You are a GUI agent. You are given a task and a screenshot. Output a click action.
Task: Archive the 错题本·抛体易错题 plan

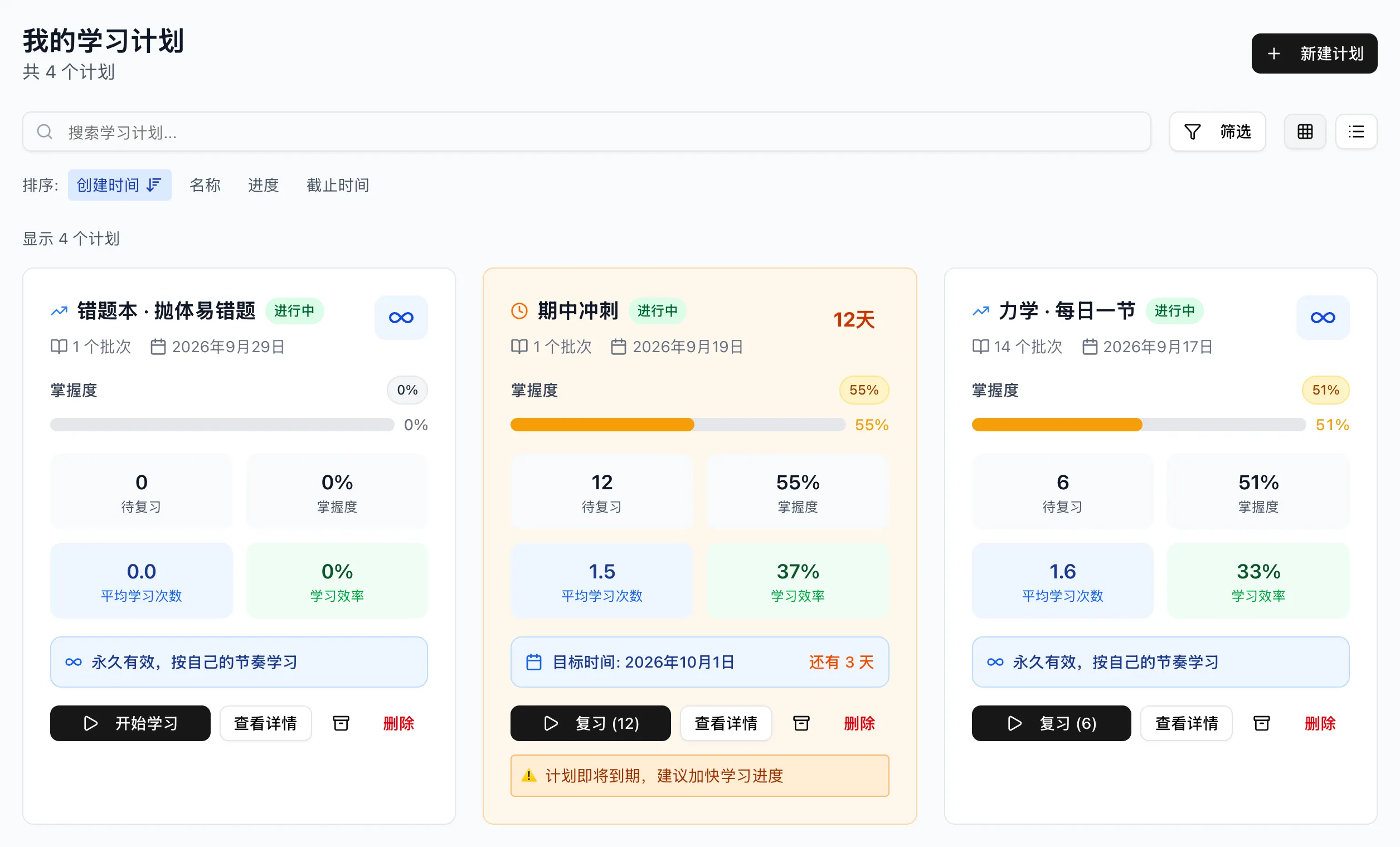click(x=341, y=723)
